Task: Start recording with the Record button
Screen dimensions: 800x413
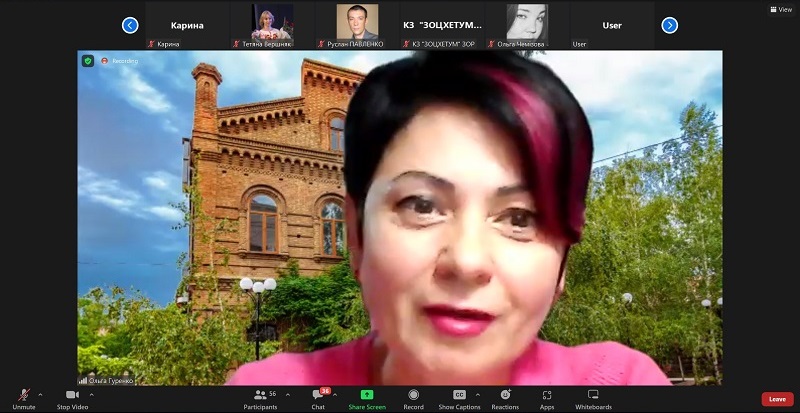Action: pos(413,399)
